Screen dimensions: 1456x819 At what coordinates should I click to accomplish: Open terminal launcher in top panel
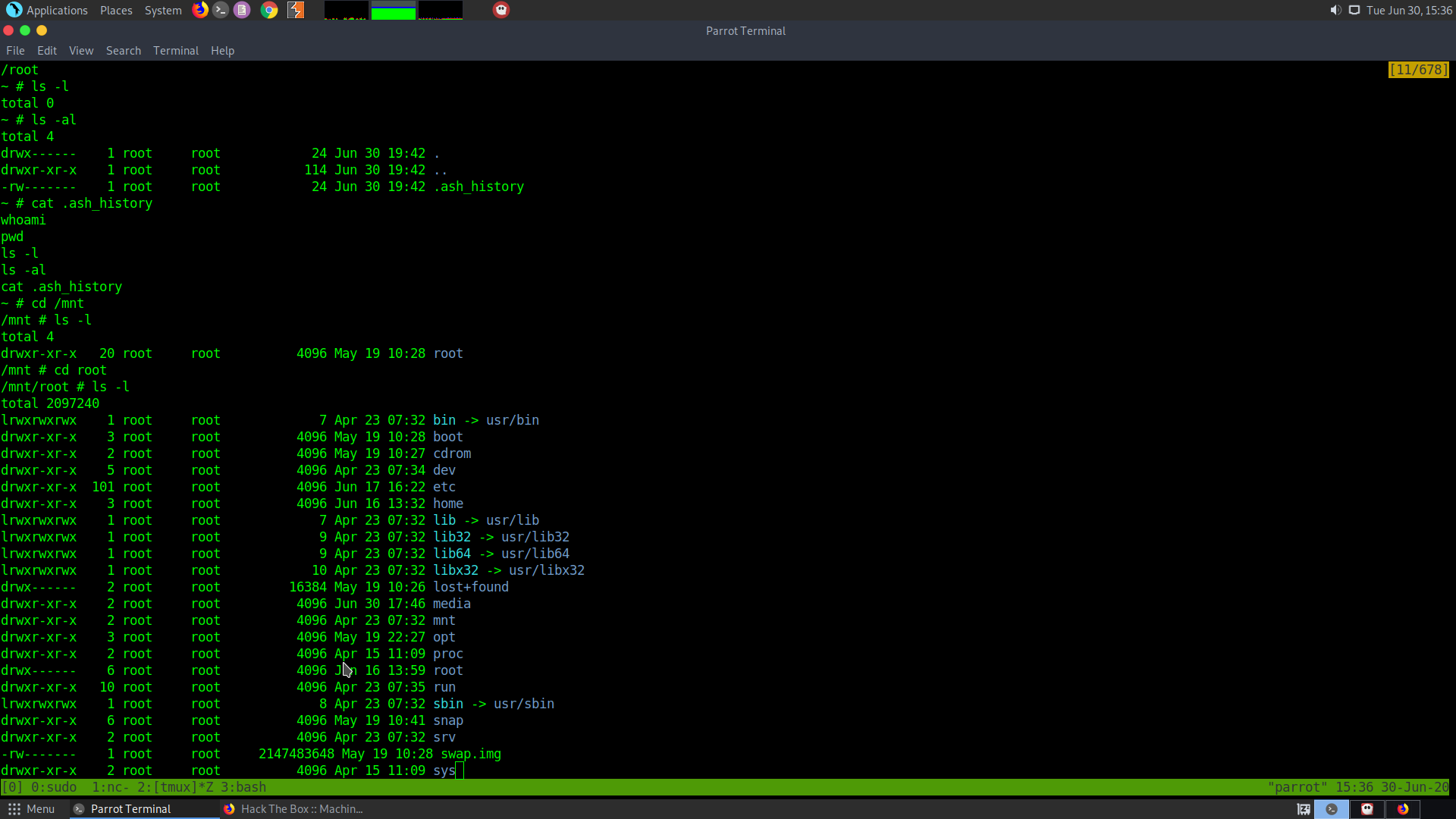coord(221,10)
